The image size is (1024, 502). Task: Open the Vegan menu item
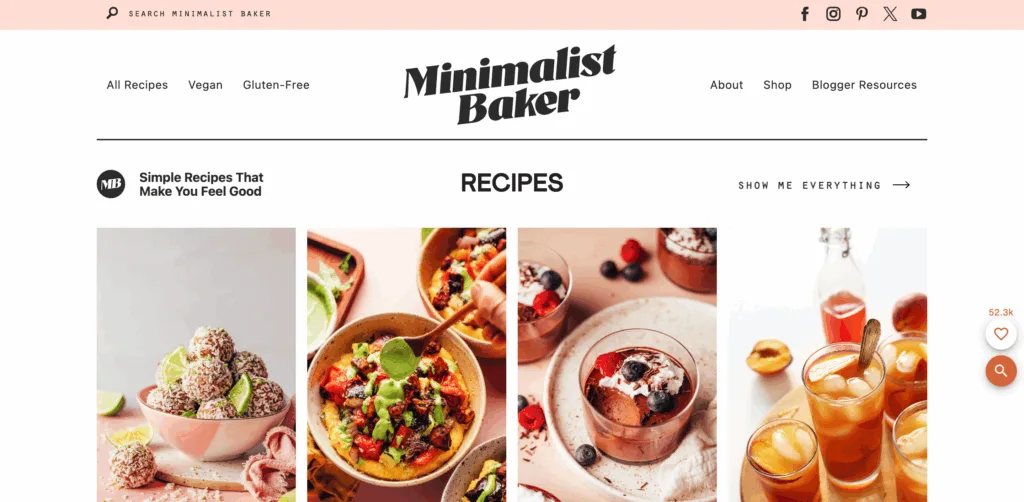205,85
